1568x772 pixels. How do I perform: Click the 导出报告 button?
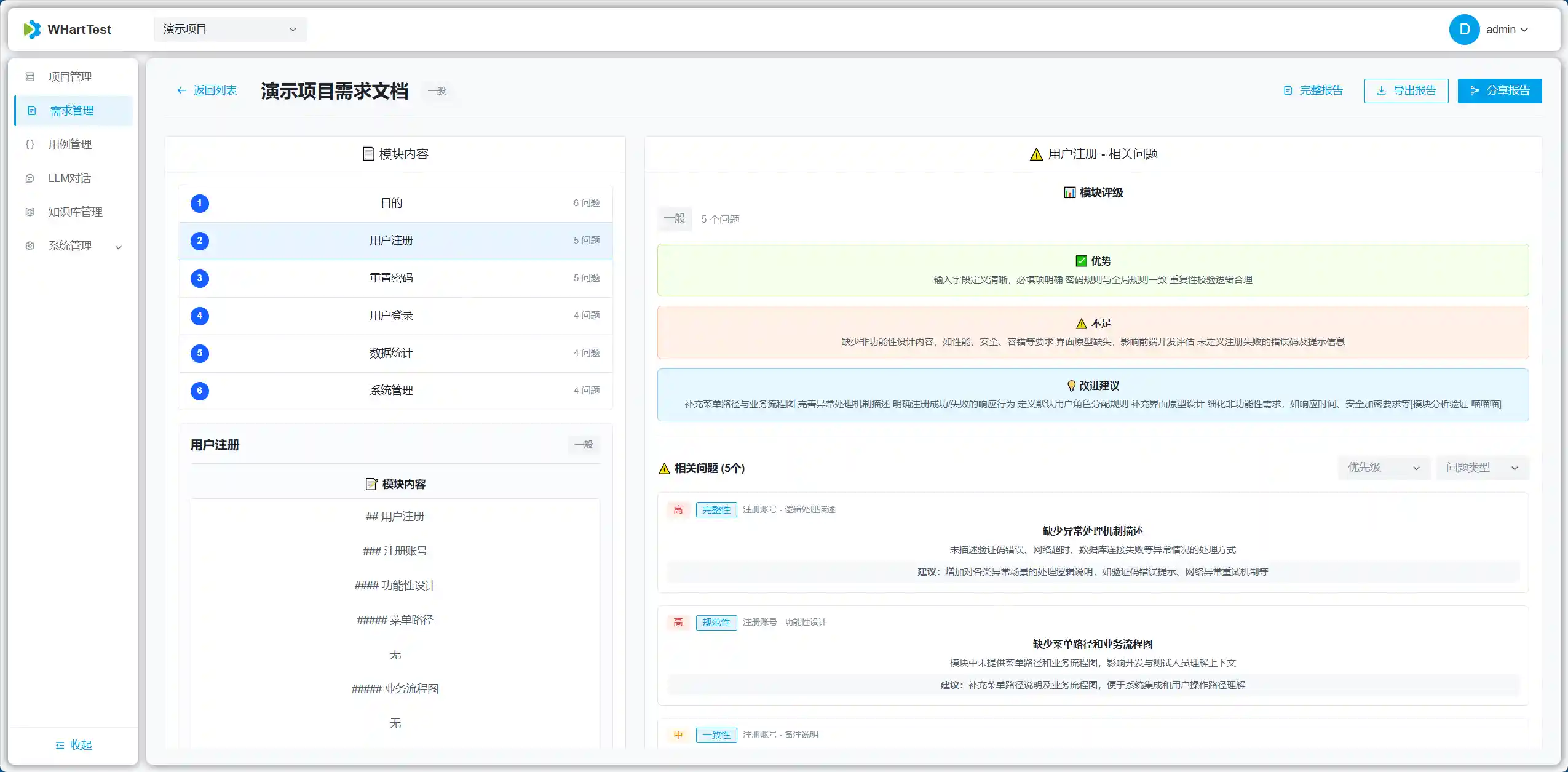pyautogui.click(x=1406, y=90)
